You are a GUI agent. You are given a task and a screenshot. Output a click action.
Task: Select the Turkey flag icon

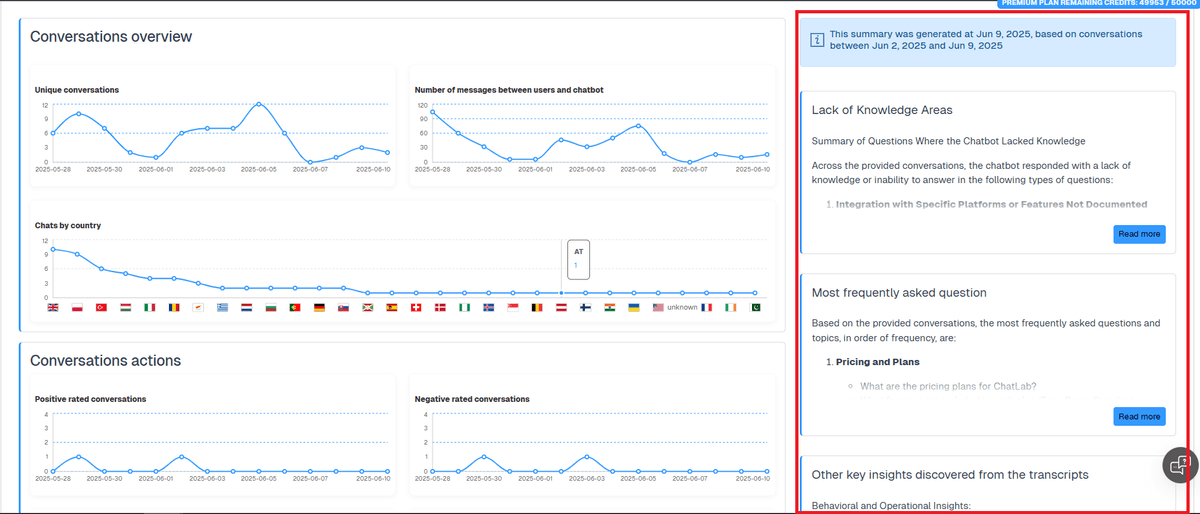tap(101, 308)
